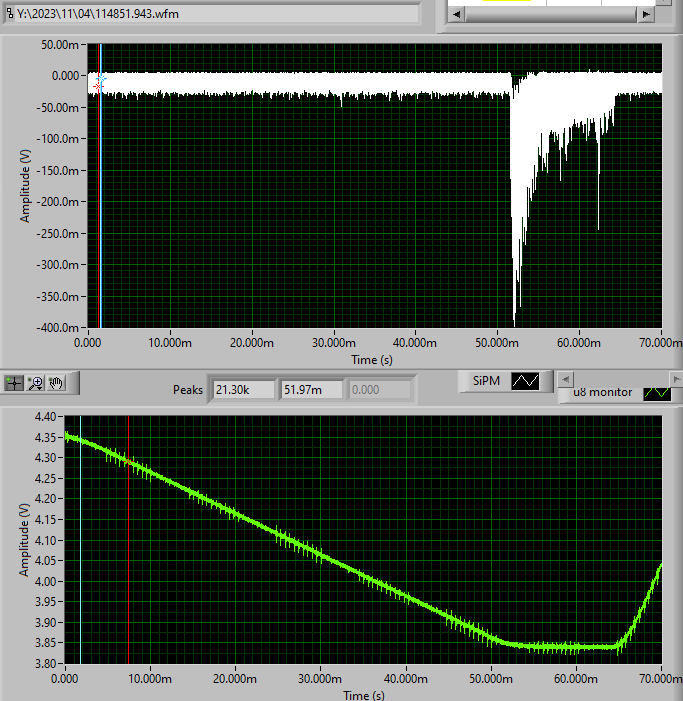Image resolution: width=683 pixels, height=701 pixels.
Task: Click the greyed Peaks field showing 0.000
Action: coord(379,390)
